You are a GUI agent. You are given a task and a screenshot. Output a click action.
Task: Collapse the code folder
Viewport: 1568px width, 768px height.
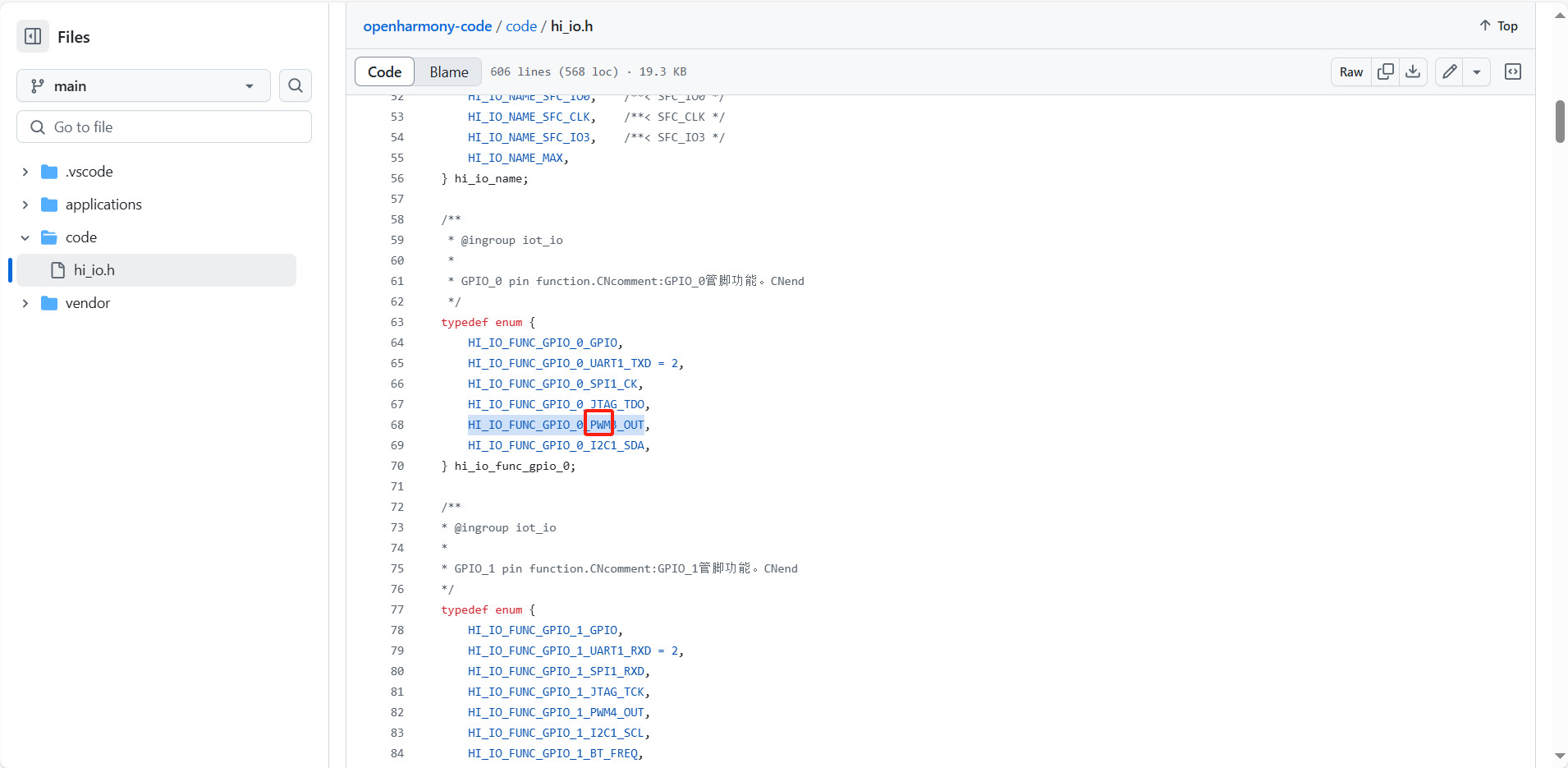point(25,237)
